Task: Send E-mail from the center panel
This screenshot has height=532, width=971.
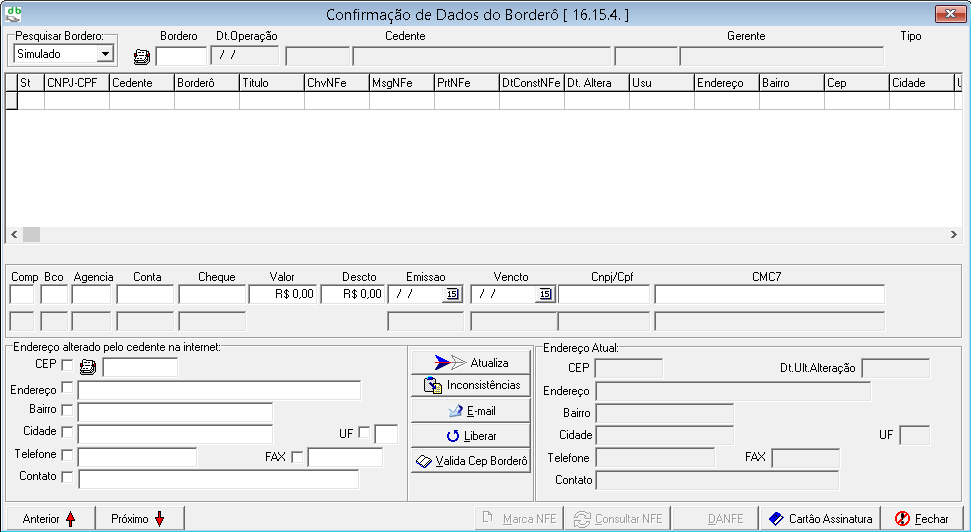Action: point(470,411)
